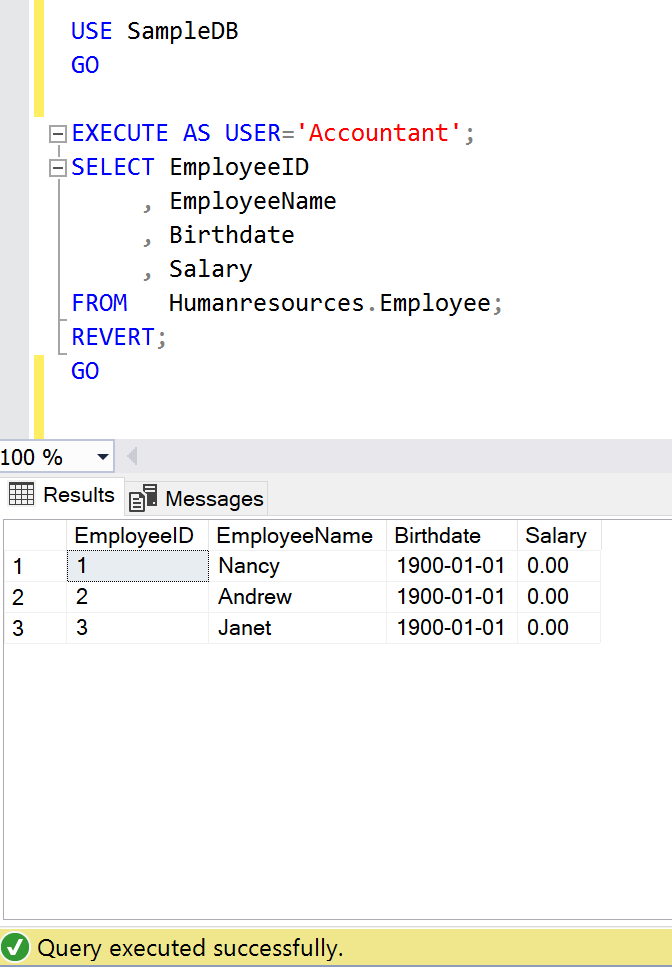
Task: Collapse the SELECT EmployeeID statement outline
Action: point(57,168)
